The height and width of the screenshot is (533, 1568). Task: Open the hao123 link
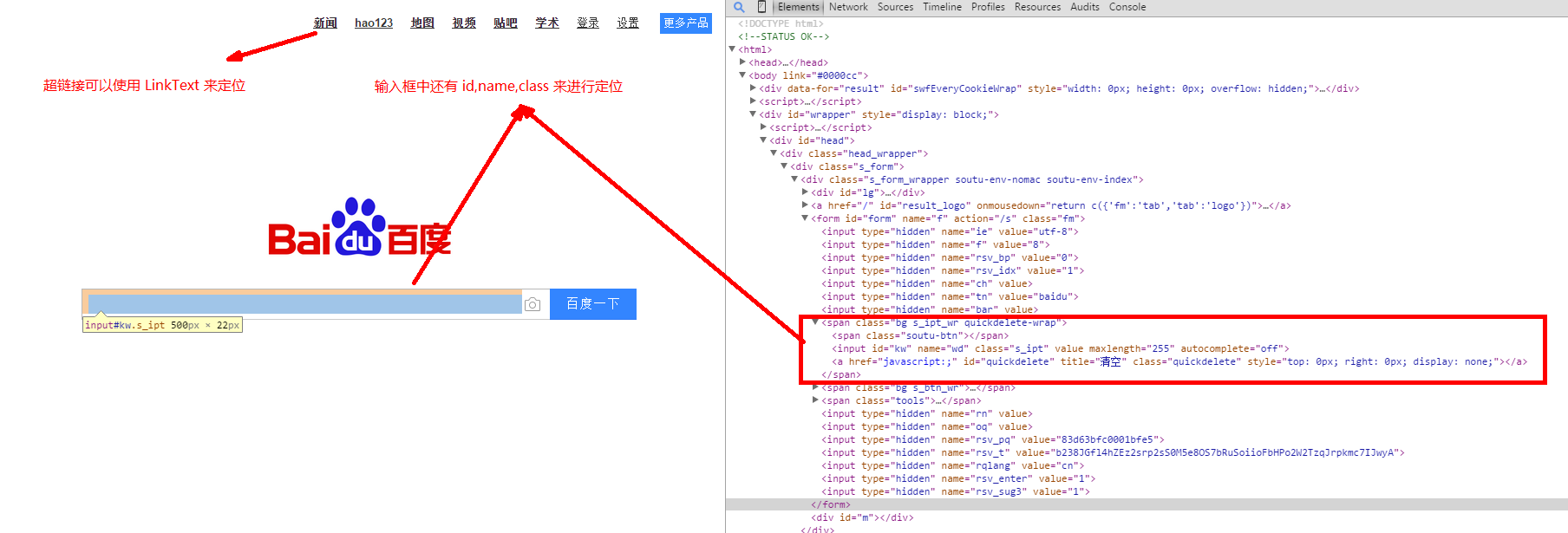[374, 23]
